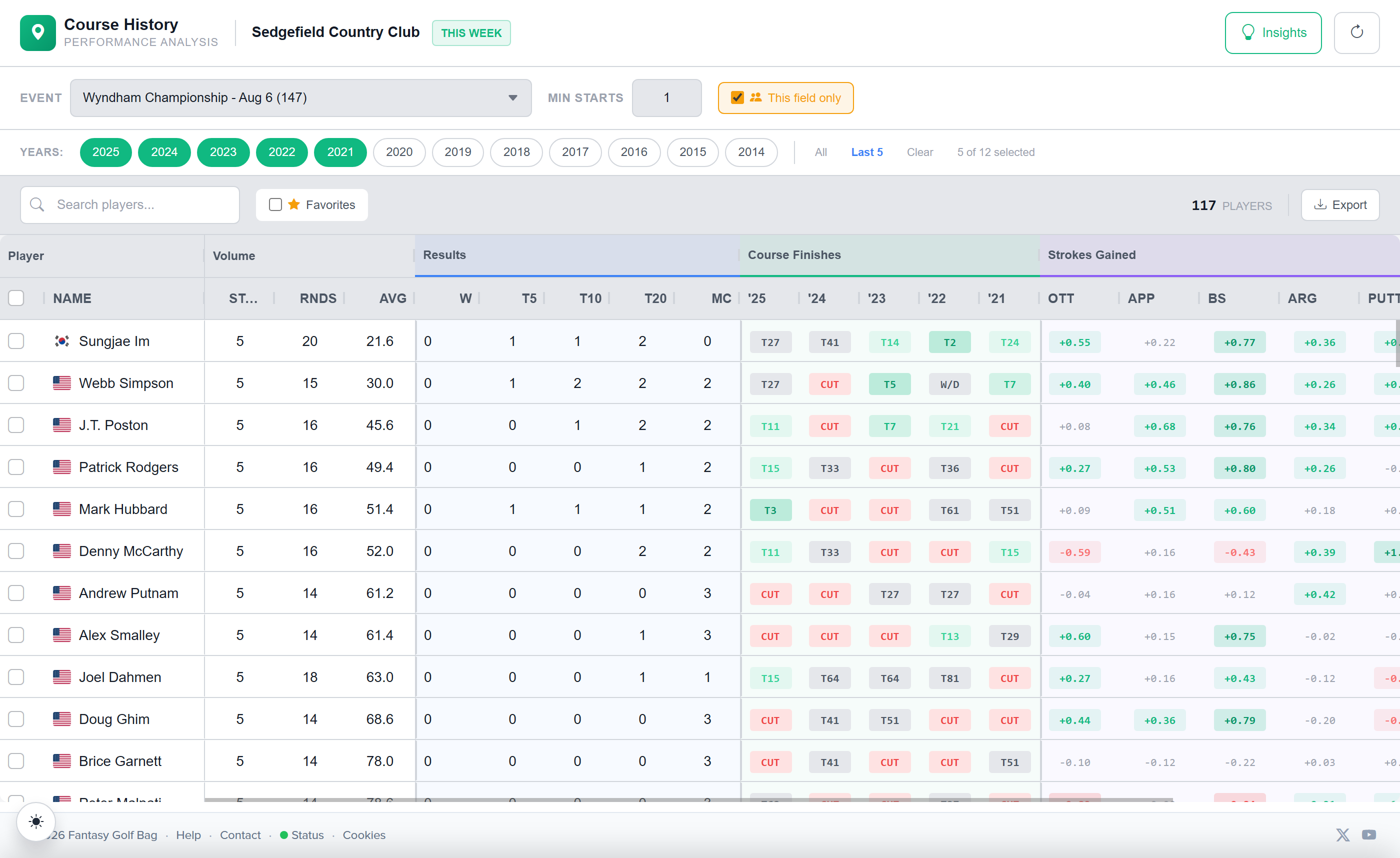Select All years shortcut
This screenshot has height=858, width=1400.
pyautogui.click(x=820, y=152)
